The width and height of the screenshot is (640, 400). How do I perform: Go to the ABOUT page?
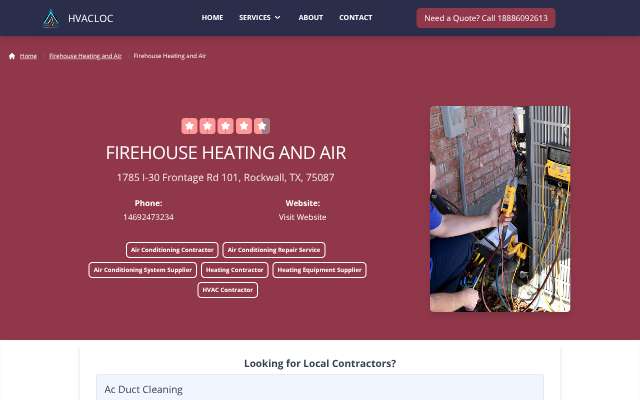pyautogui.click(x=311, y=18)
